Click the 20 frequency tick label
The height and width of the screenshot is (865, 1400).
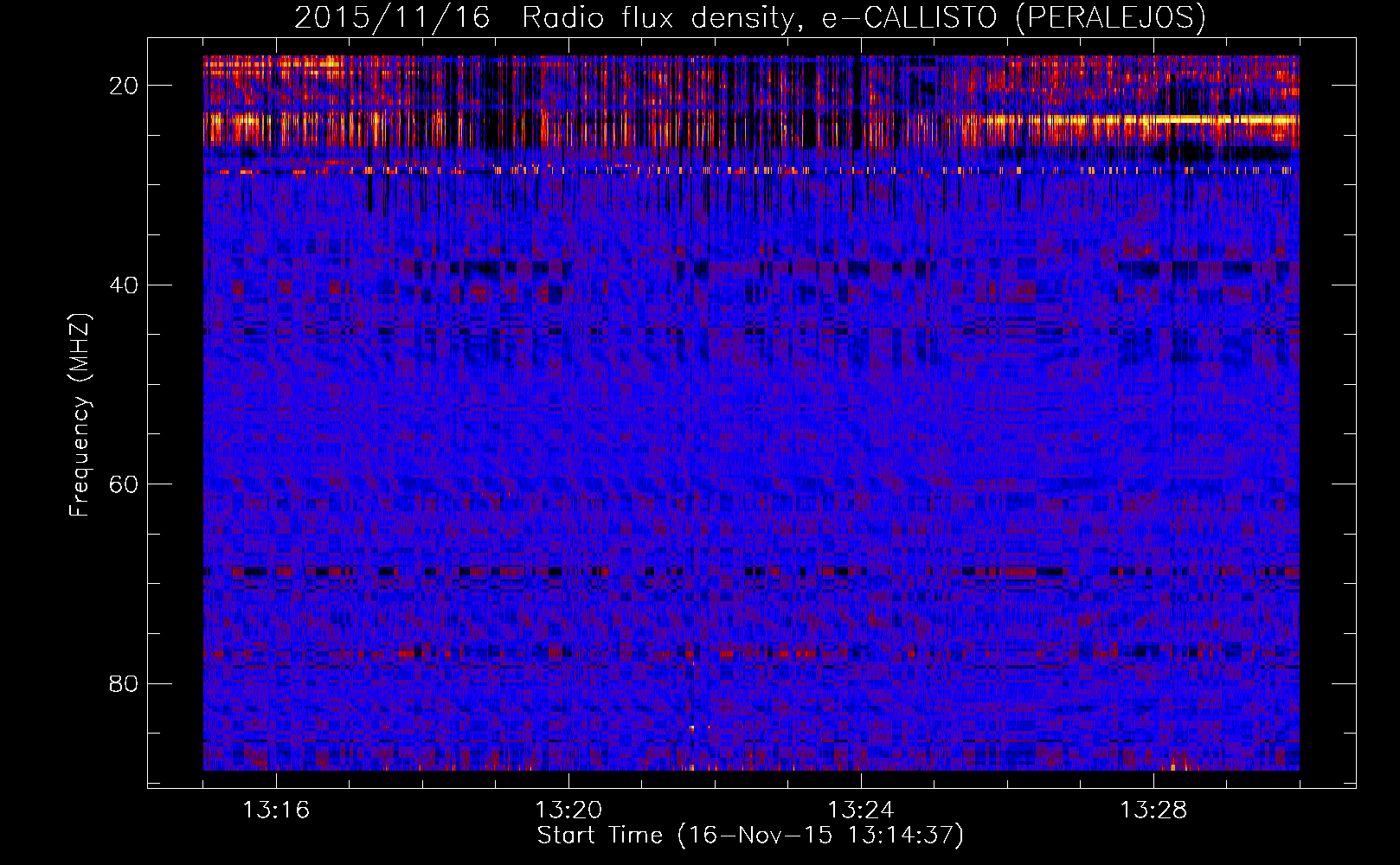pos(125,85)
